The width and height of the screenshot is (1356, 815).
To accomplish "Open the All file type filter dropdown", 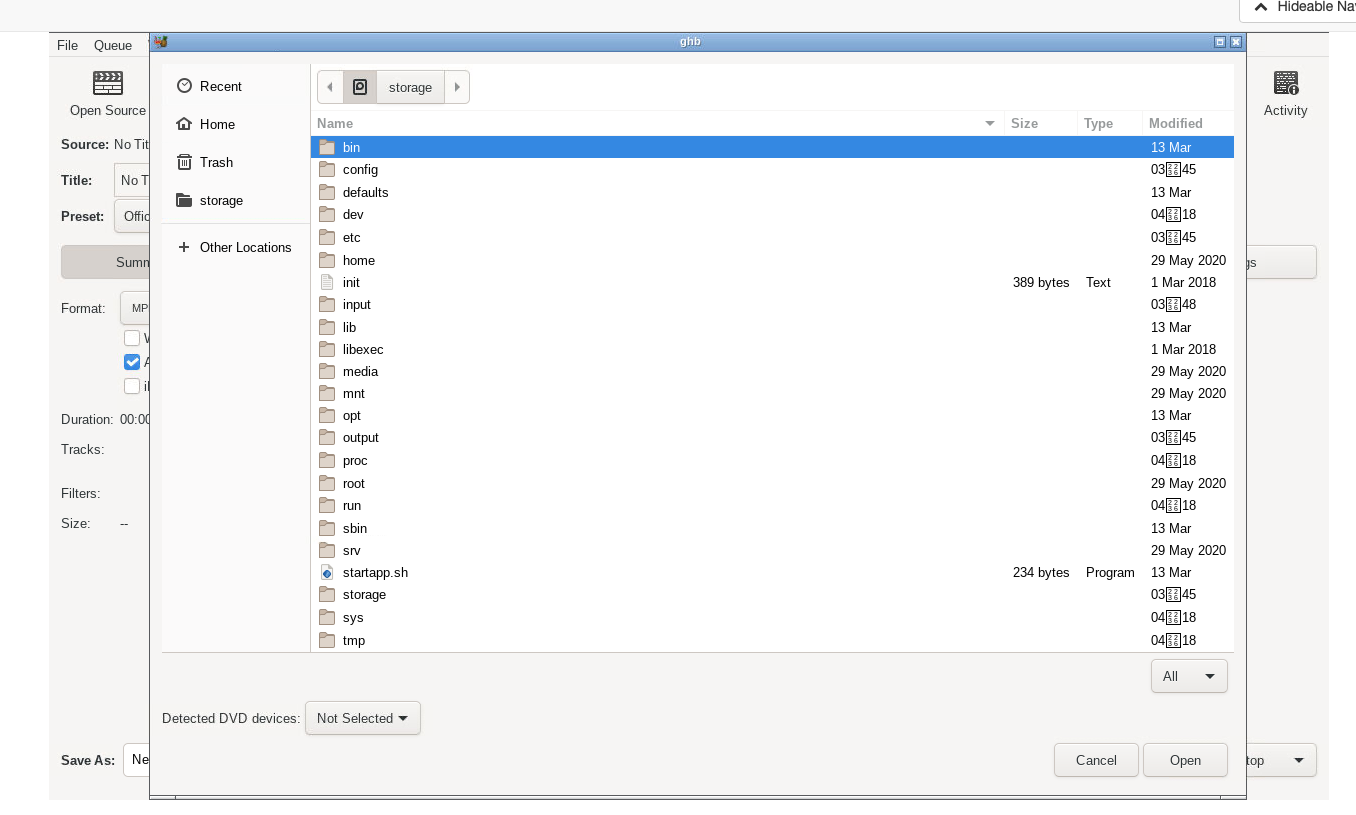I will pyautogui.click(x=1189, y=676).
